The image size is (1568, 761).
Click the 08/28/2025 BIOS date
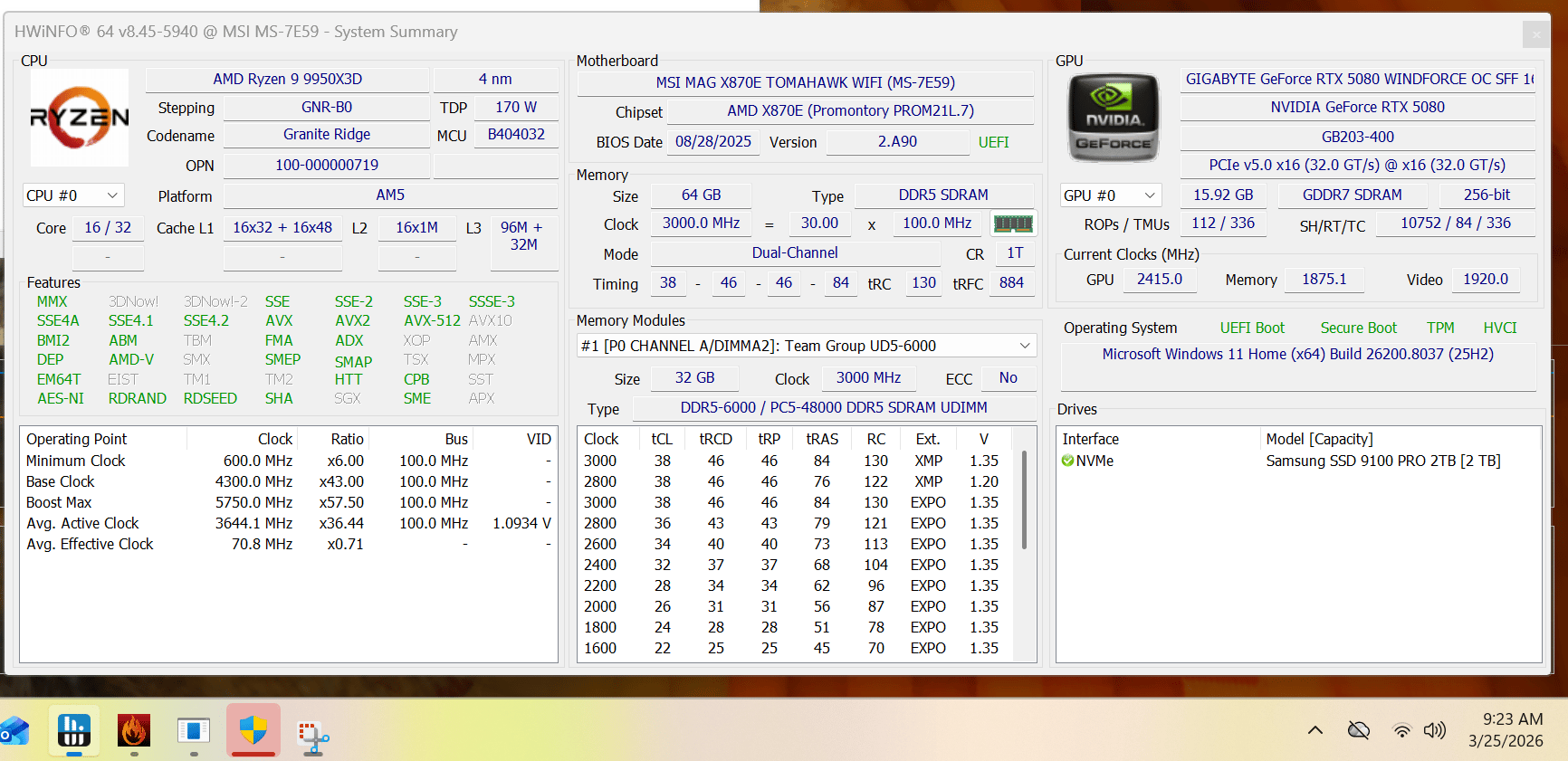pyautogui.click(x=713, y=142)
